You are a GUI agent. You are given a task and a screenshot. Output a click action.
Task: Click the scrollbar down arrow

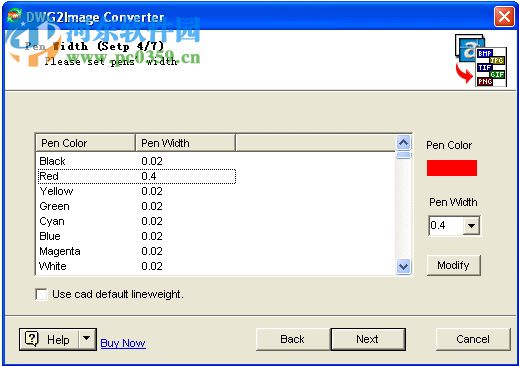click(x=404, y=266)
